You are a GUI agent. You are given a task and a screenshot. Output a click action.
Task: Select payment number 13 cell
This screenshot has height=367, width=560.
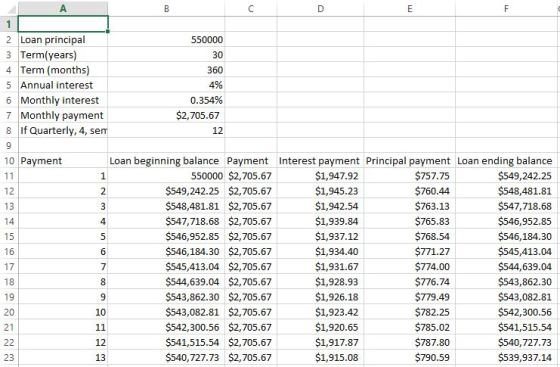[63, 357]
